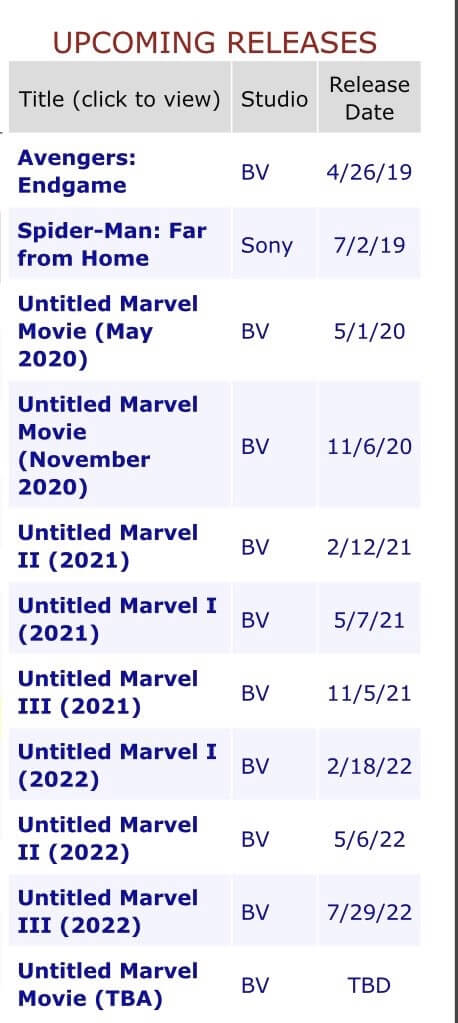Click the Release Date column header
The height and width of the screenshot is (1023, 458).
pyautogui.click(x=369, y=98)
